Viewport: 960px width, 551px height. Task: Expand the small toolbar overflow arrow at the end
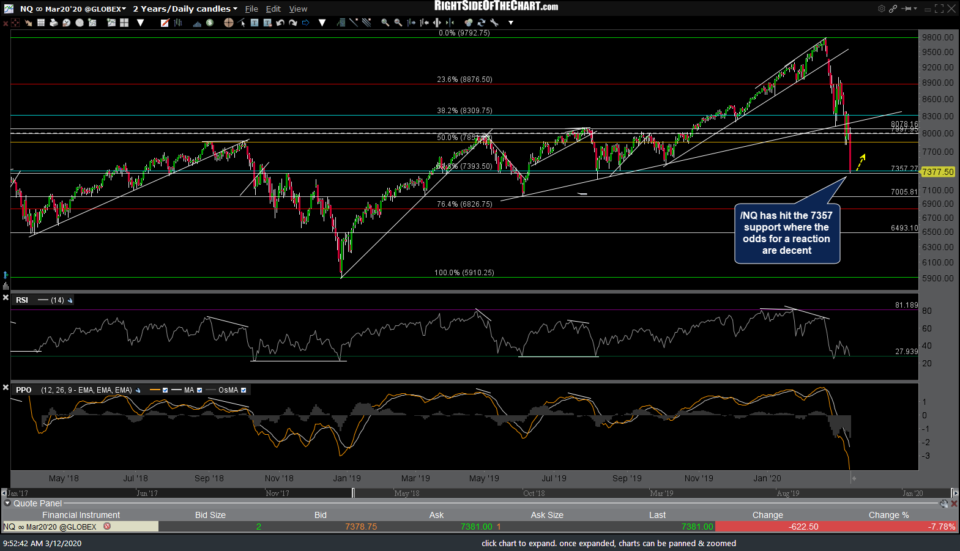[x=511, y=23]
